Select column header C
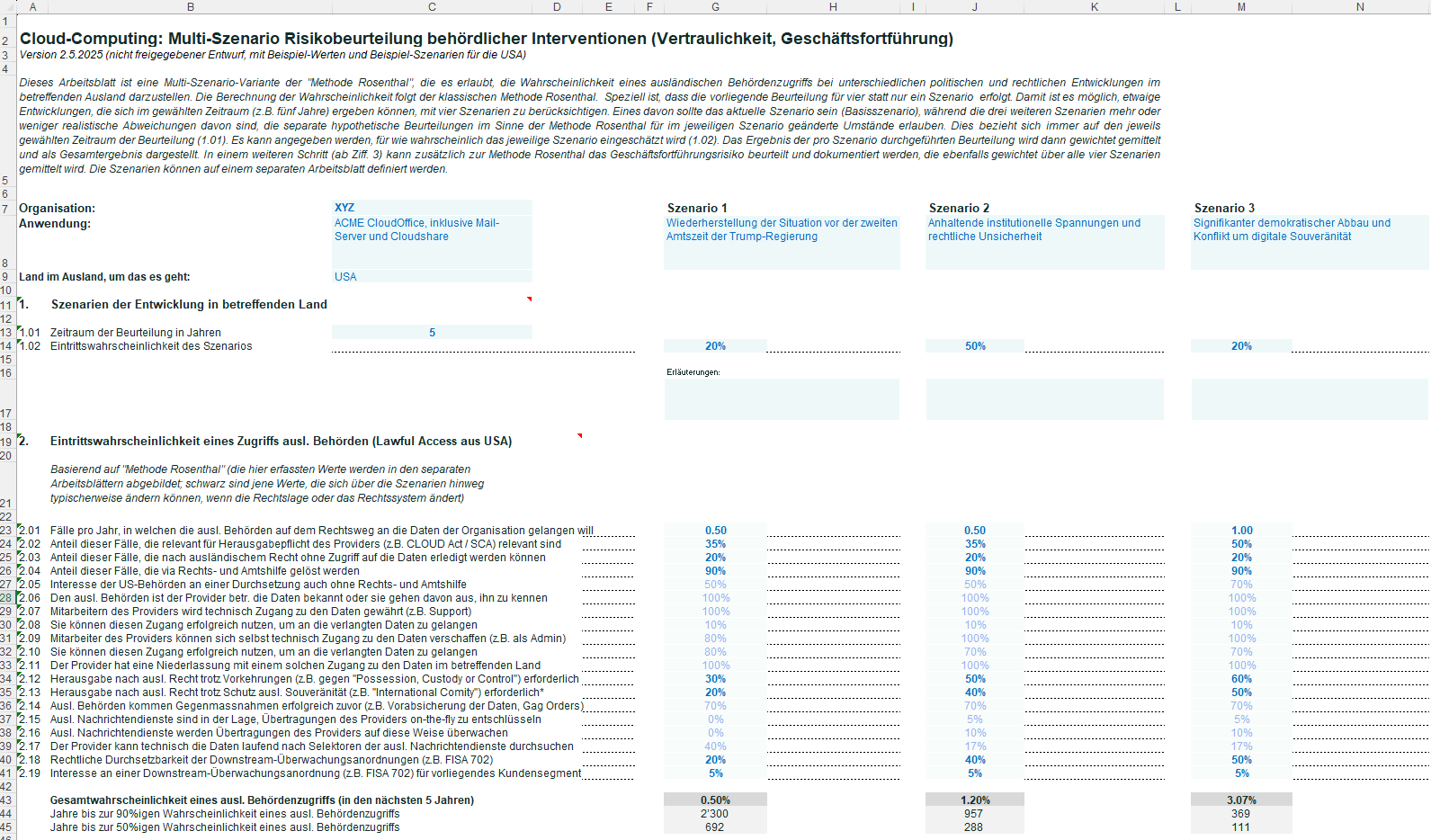 coord(432,6)
